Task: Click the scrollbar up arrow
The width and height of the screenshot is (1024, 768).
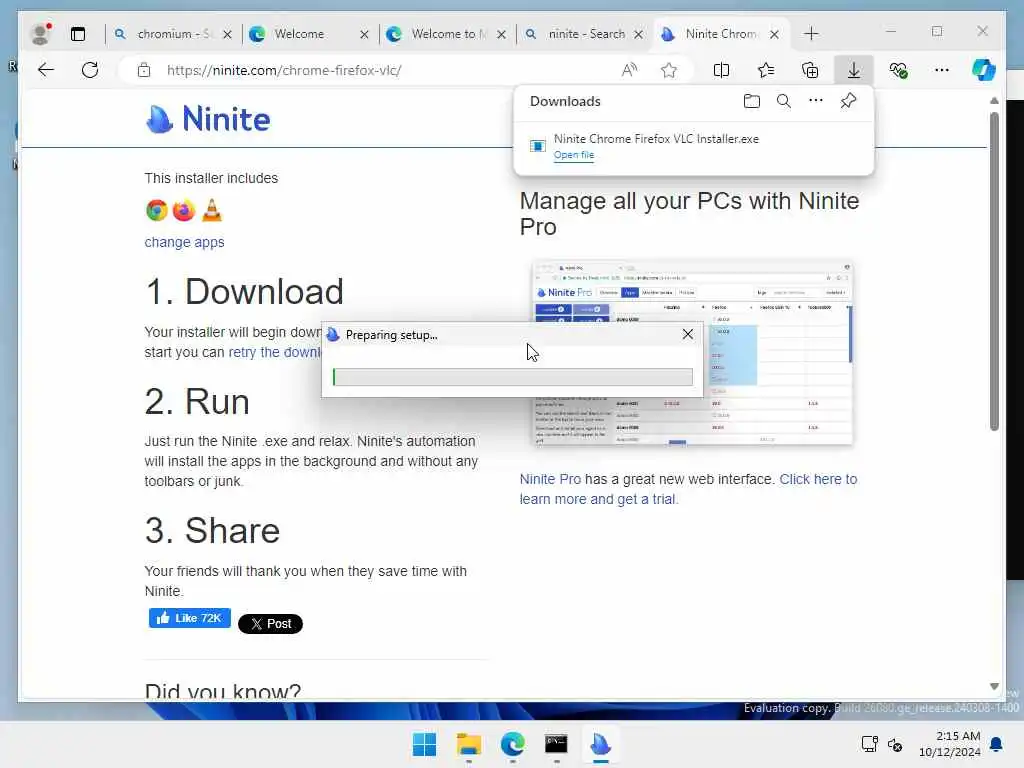Action: pyautogui.click(x=994, y=101)
